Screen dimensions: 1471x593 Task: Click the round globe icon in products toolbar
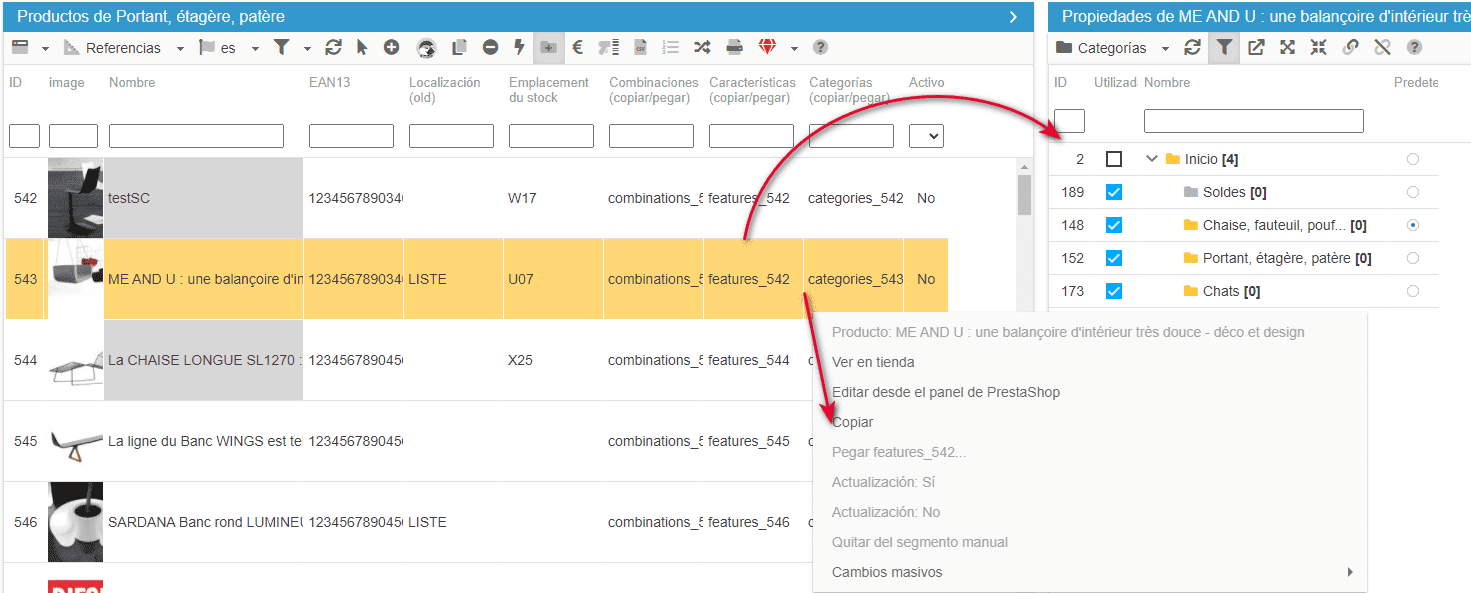[x=426, y=48]
